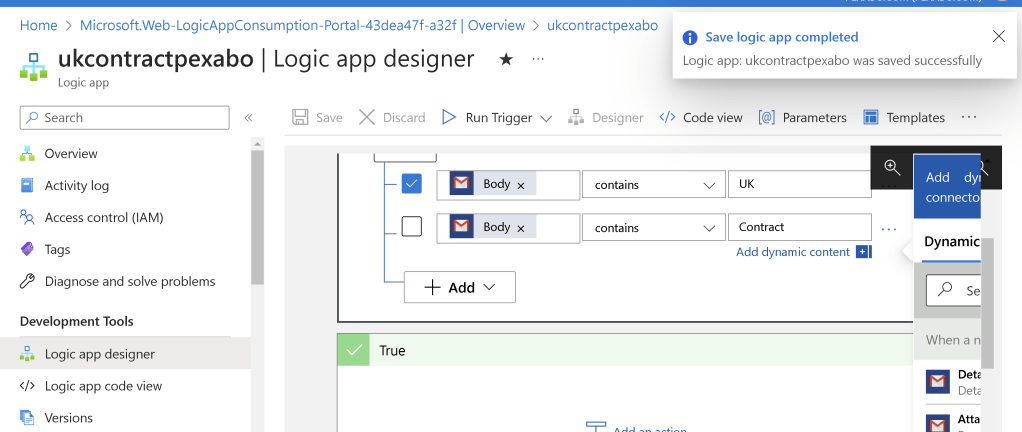Click the Save toolbar icon
Viewport: 1022px width, 432px height.
300,117
